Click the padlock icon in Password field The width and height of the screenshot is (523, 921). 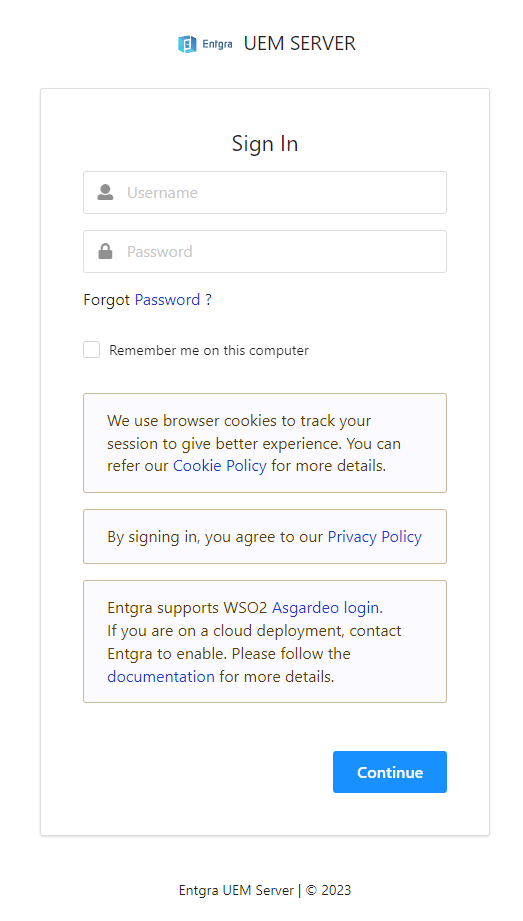pos(105,251)
